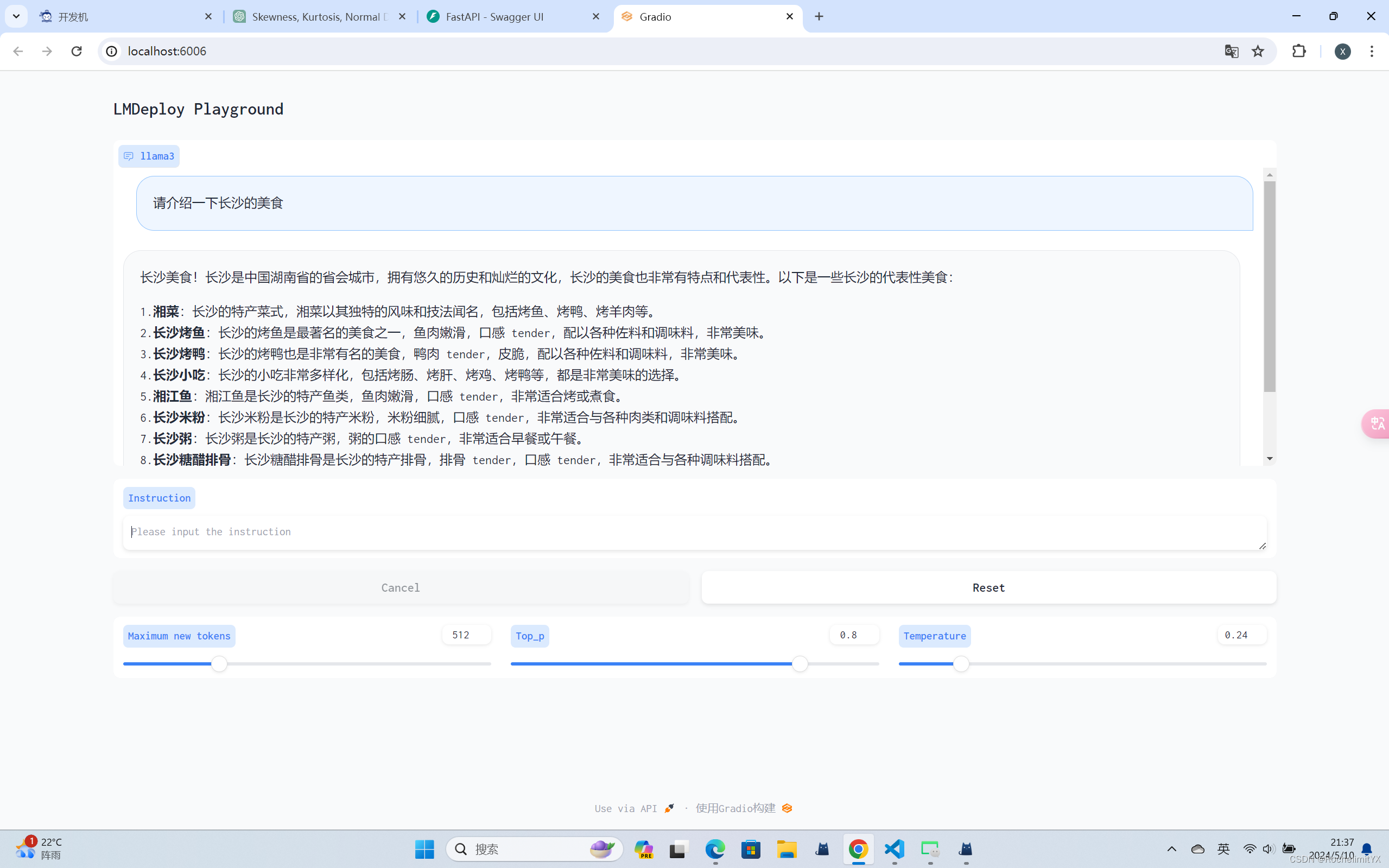1389x868 pixels.
Task: Click the battery tray icon
Action: pyautogui.click(x=1289, y=849)
